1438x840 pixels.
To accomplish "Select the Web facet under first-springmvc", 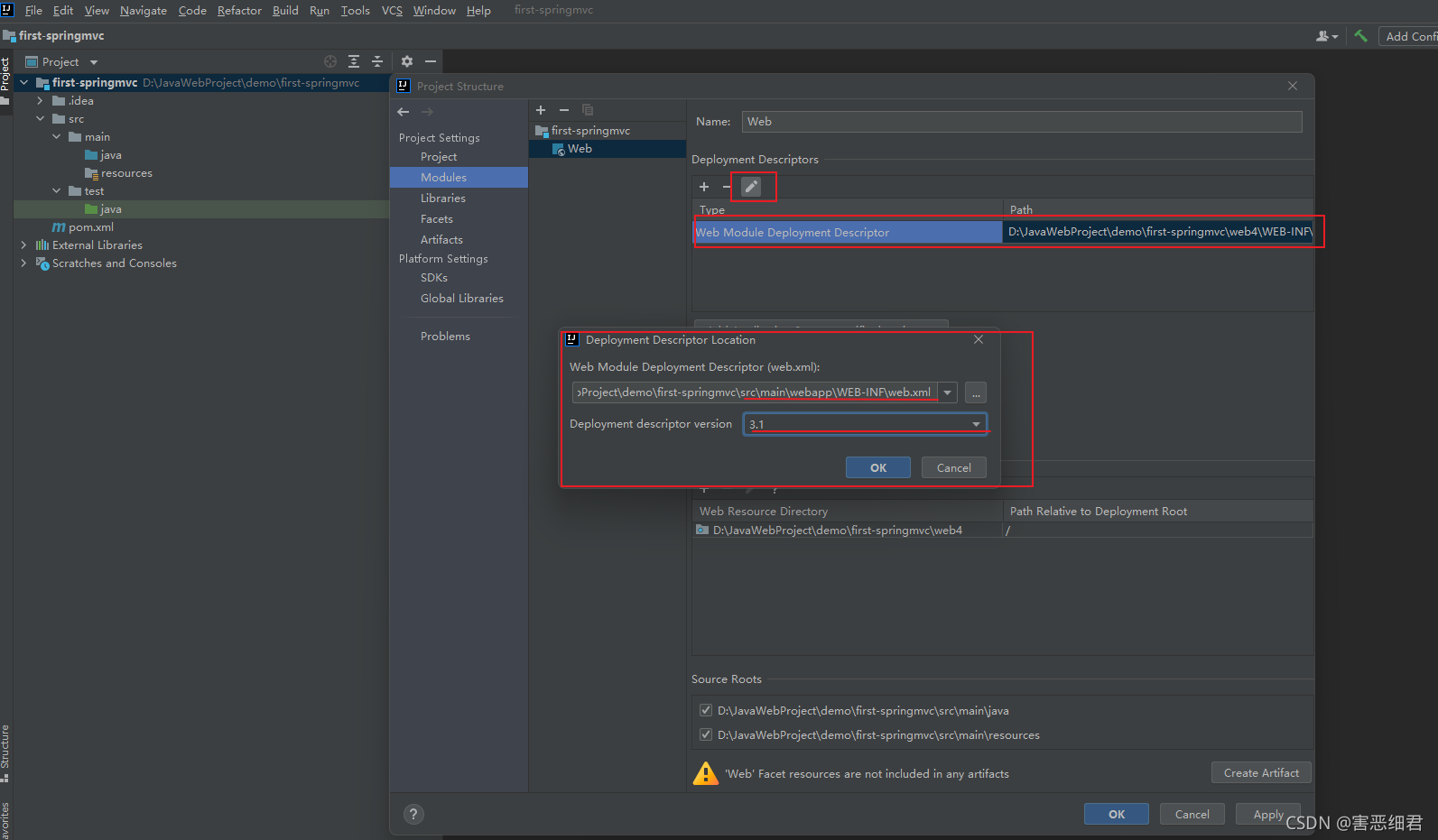I will click(x=608, y=149).
